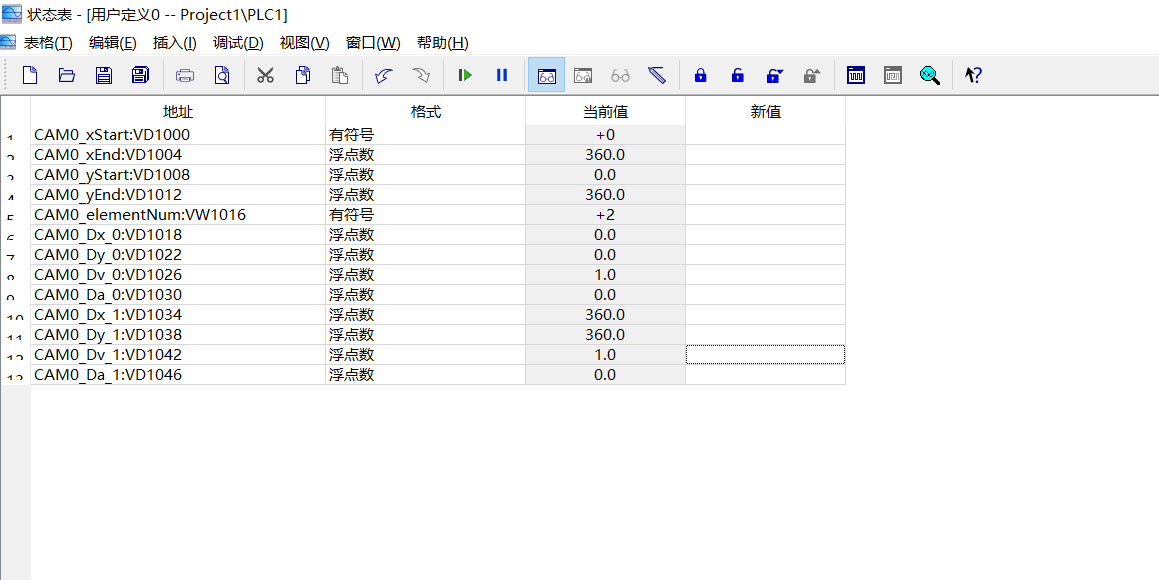Screen dimensions: 1159x580
Task: Paste with the clipboard icon
Action: pos(339,75)
